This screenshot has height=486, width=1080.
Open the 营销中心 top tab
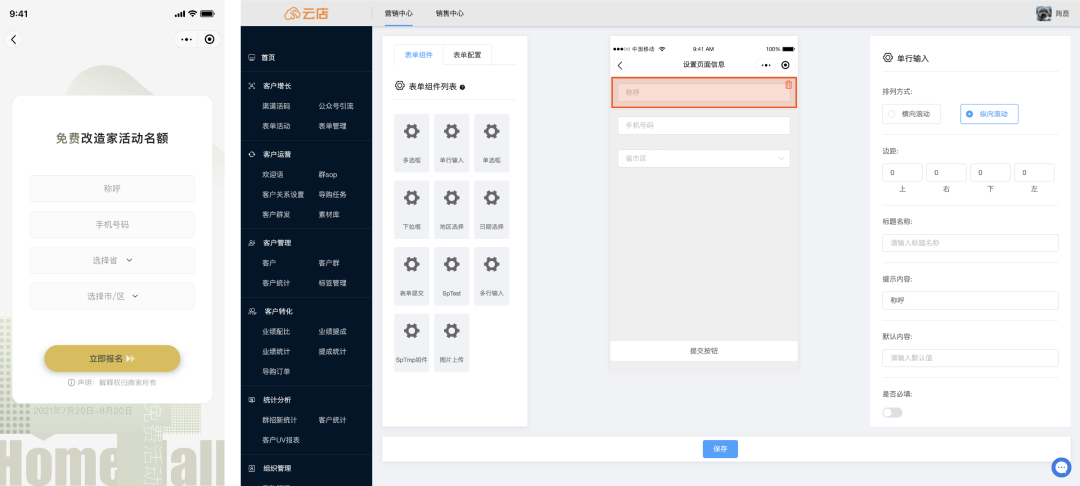click(x=399, y=13)
